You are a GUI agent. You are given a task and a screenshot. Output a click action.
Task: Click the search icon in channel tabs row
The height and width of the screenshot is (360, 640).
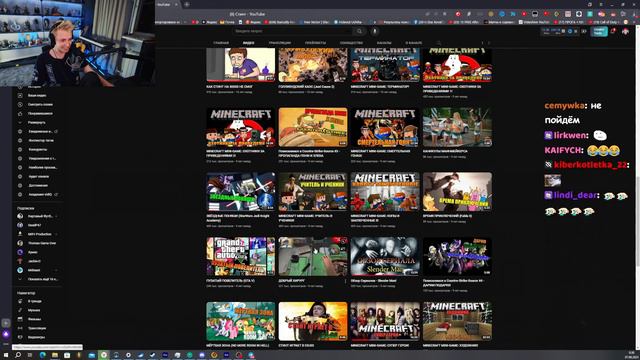(x=439, y=43)
